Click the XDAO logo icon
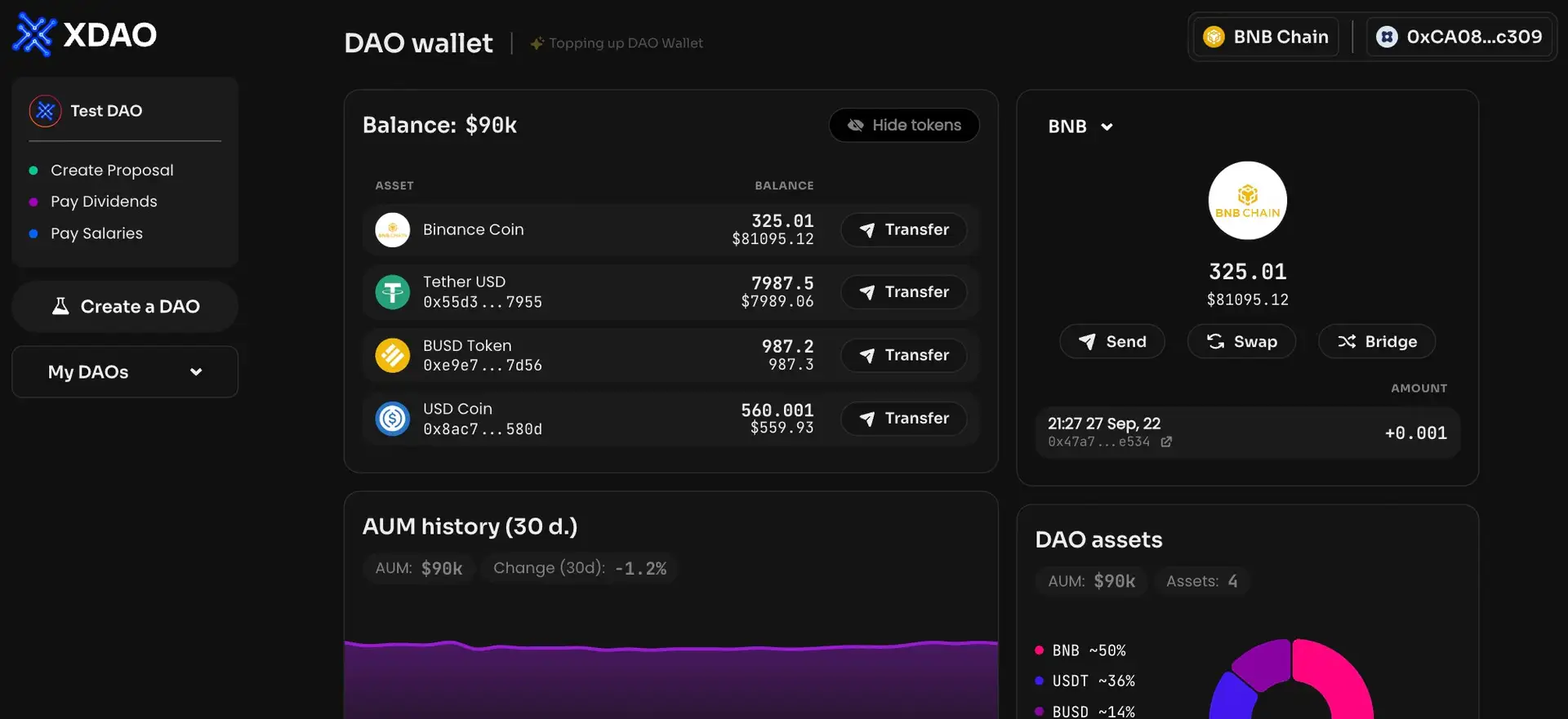 click(x=34, y=35)
